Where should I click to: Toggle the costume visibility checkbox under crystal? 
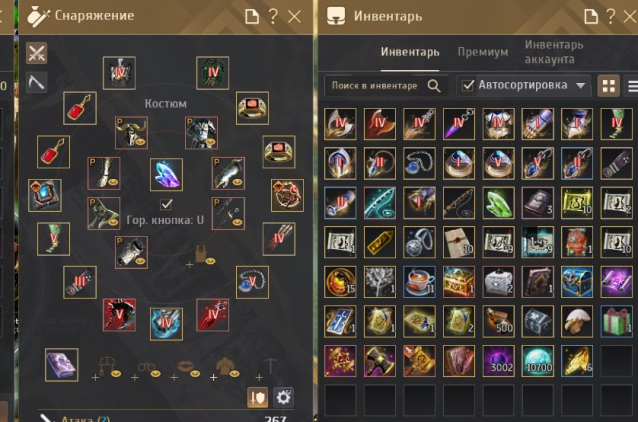point(166,204)
